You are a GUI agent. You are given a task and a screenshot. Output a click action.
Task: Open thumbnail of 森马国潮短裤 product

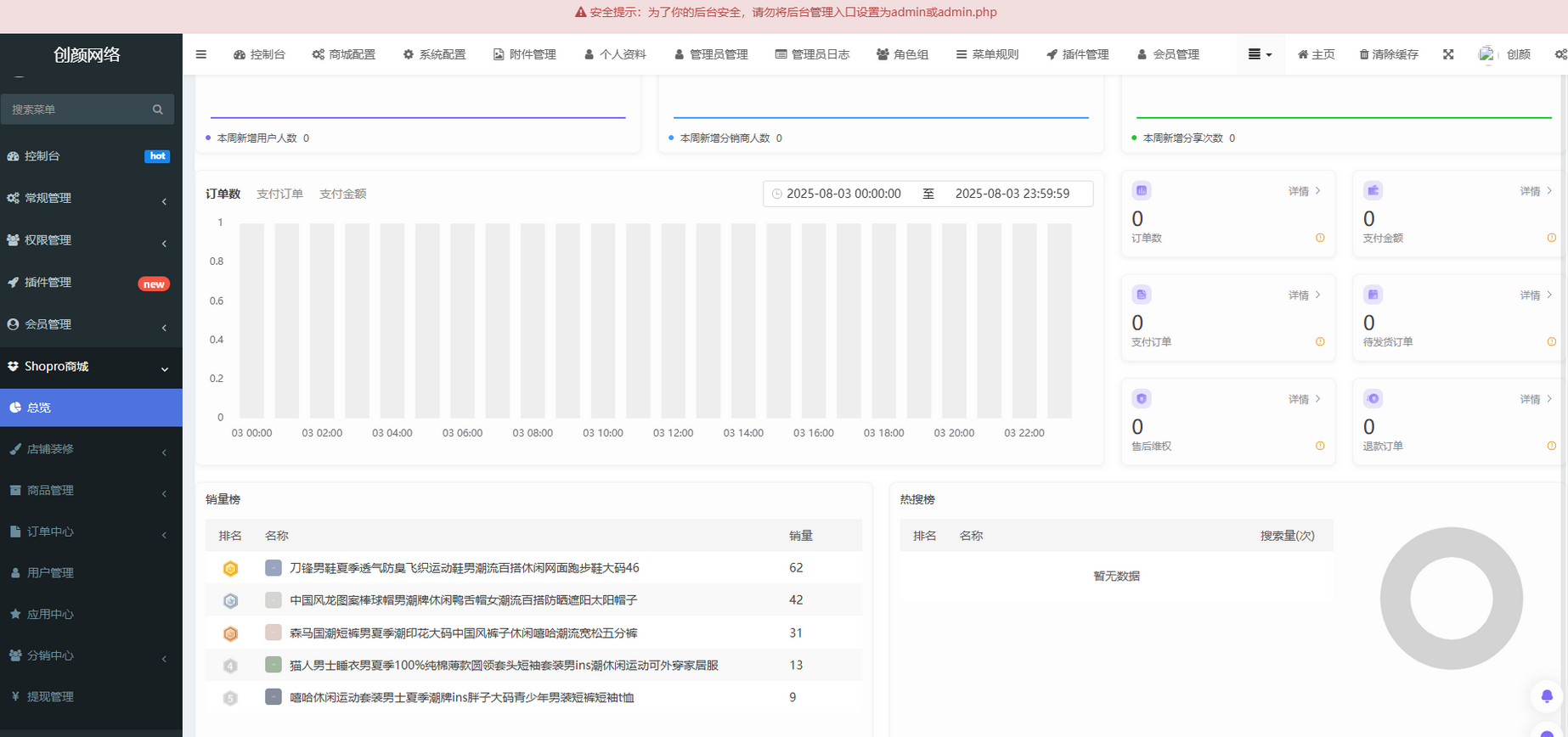point(274,633)
